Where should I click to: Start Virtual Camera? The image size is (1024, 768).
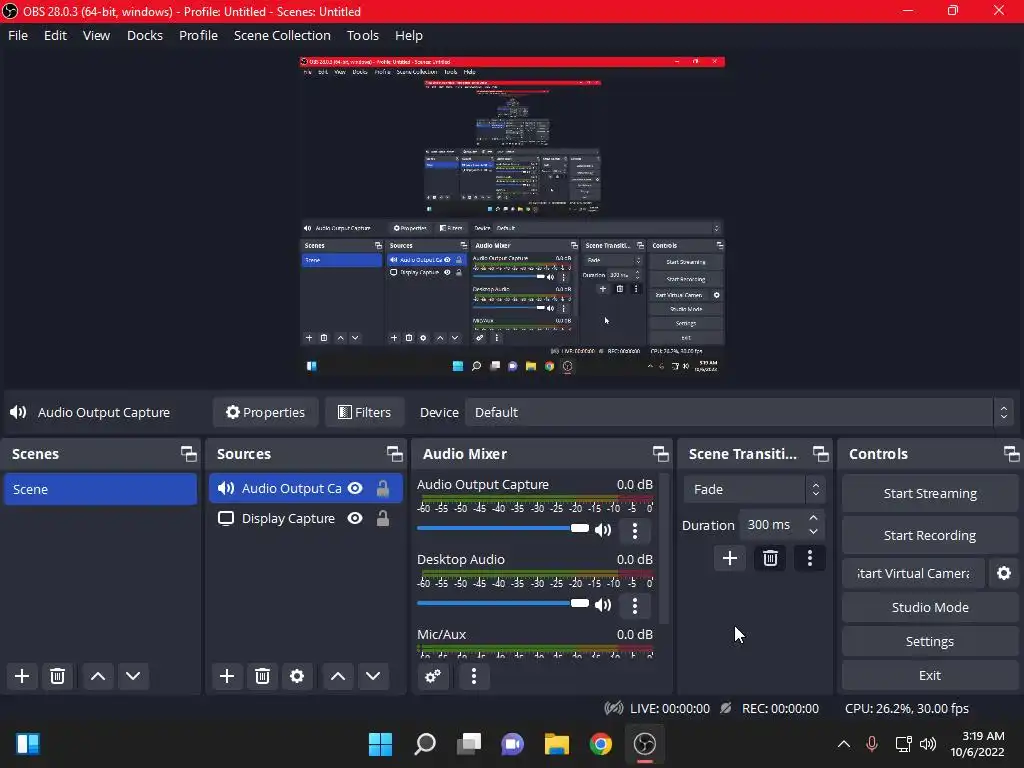pos(913,573)
